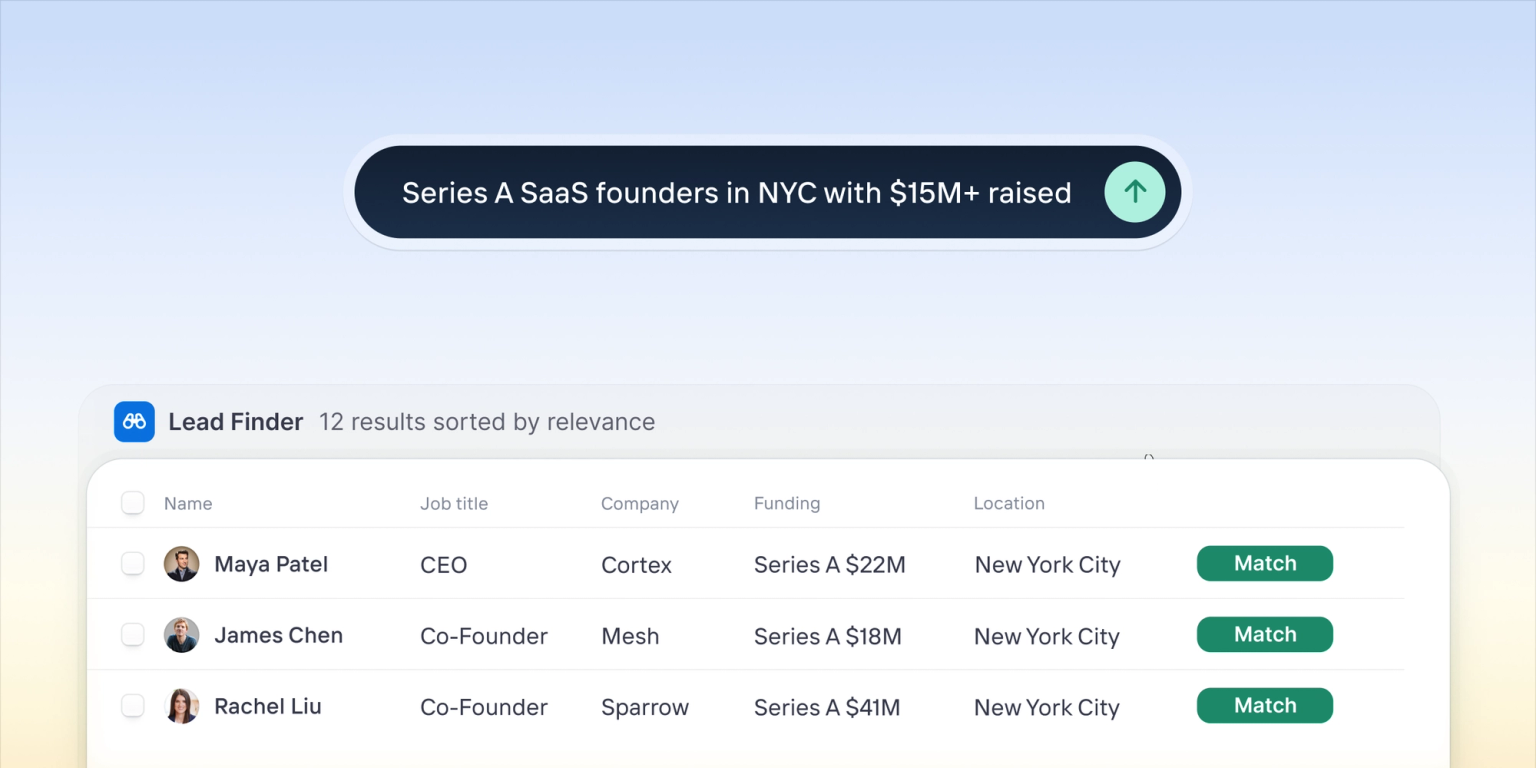Click the Location column header

click(x=1008, y=504)
